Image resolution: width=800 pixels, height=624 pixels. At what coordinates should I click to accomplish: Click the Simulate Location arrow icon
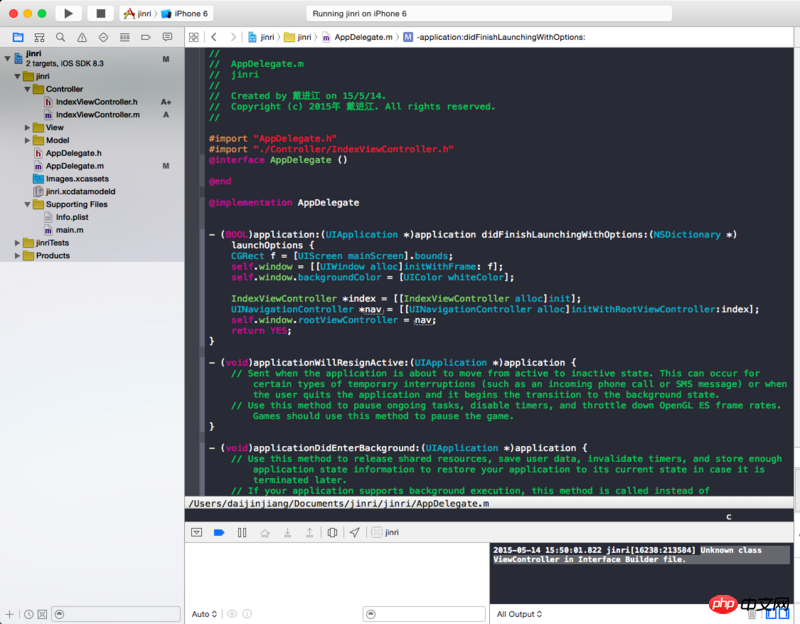tap(354, 533)
